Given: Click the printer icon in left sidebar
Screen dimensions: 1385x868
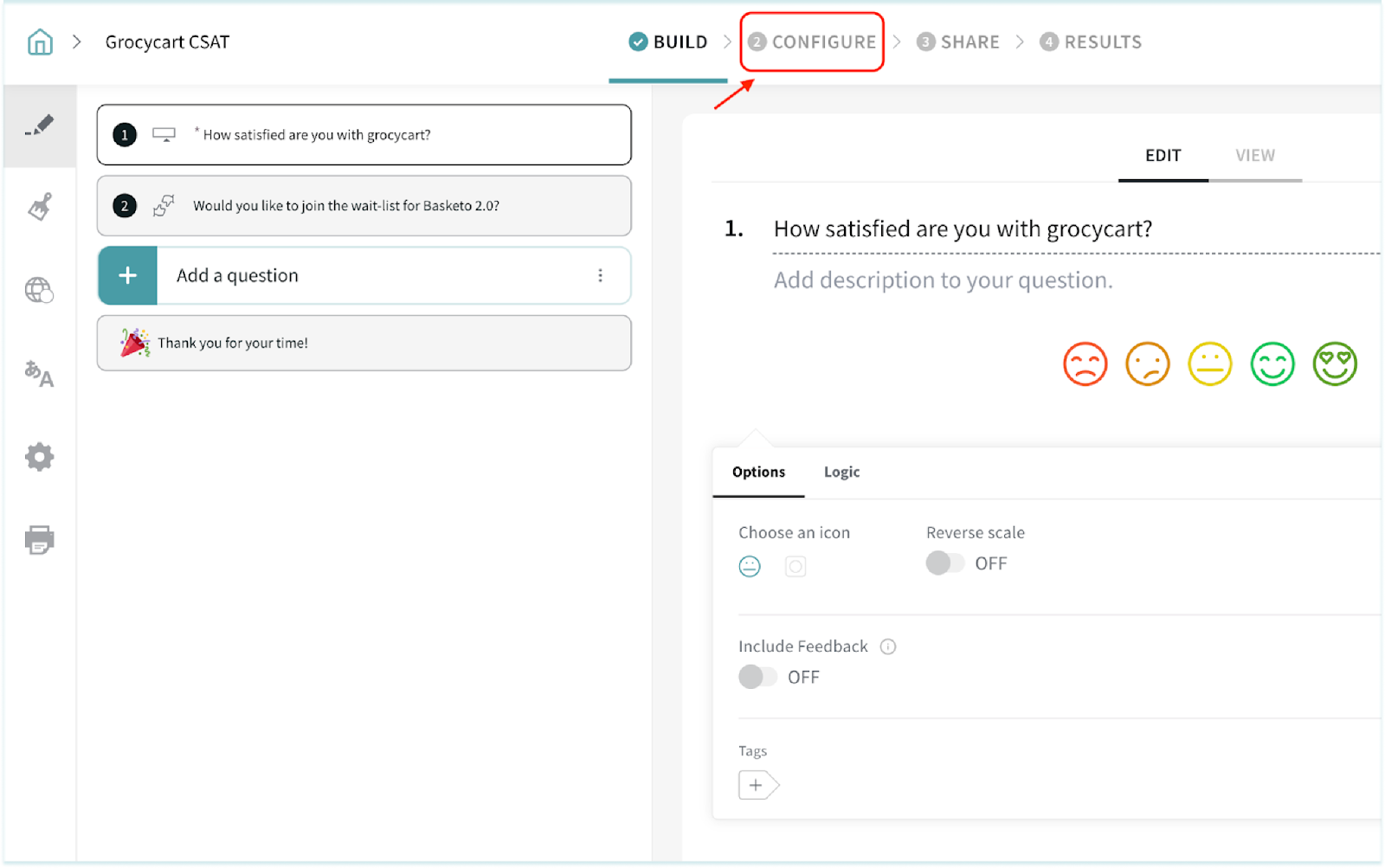Looking at the screenshot, I should [39, 539].
